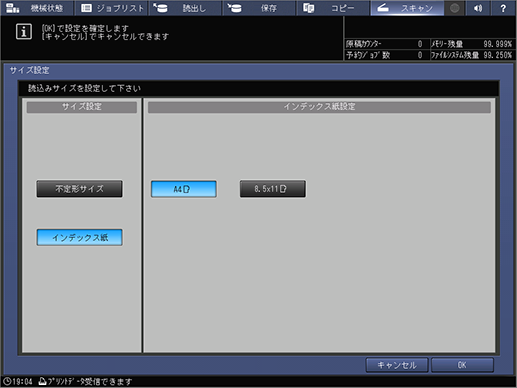
Task: Click the 読込みサイズを設定して下さい instruction bar
Action: (259, 88)
